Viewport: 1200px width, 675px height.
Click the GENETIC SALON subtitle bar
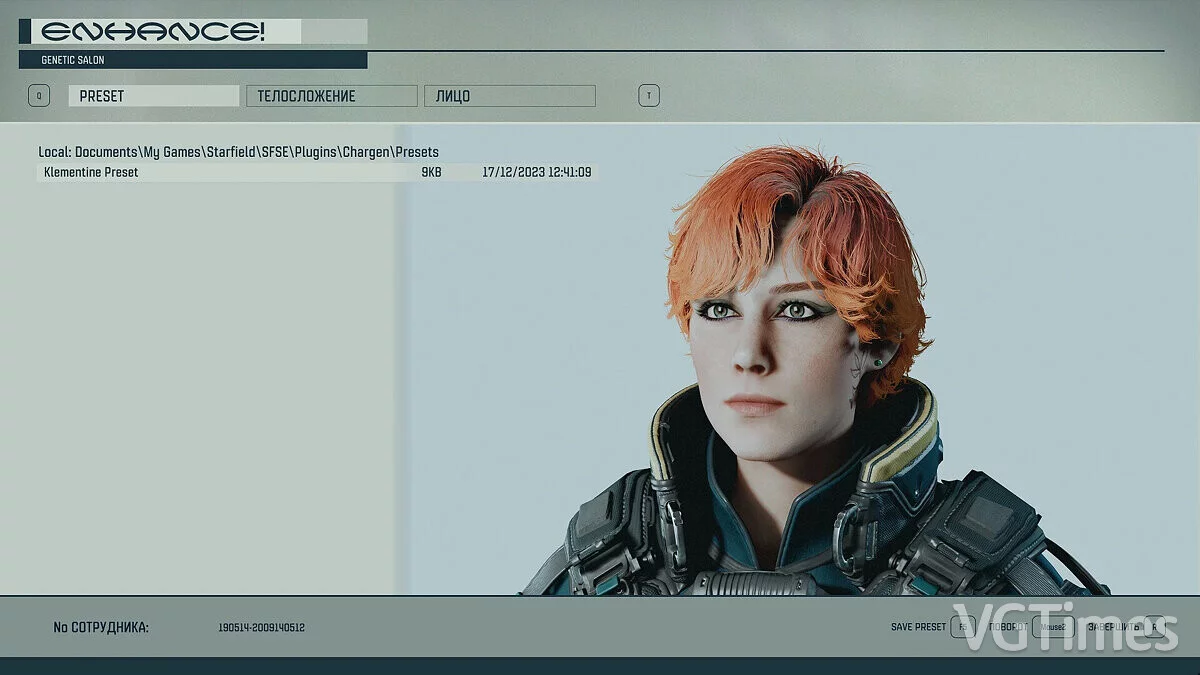pyautogui.click(x=193, y=60)
